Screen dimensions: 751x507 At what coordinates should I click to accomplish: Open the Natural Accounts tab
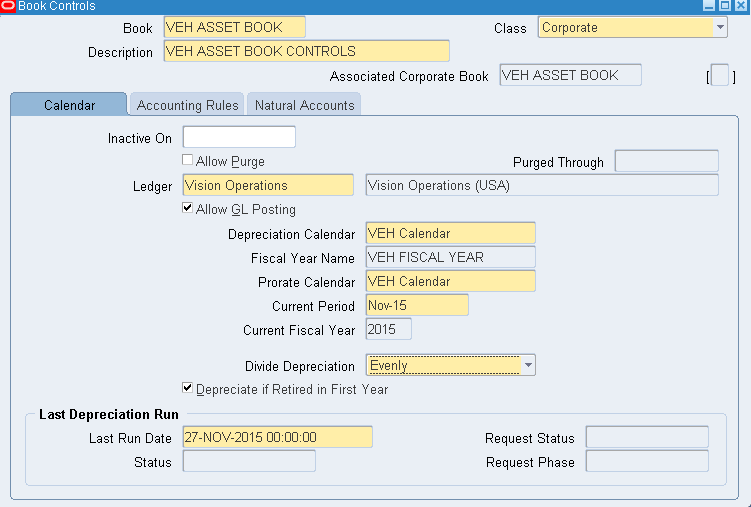tap(304, 105)
